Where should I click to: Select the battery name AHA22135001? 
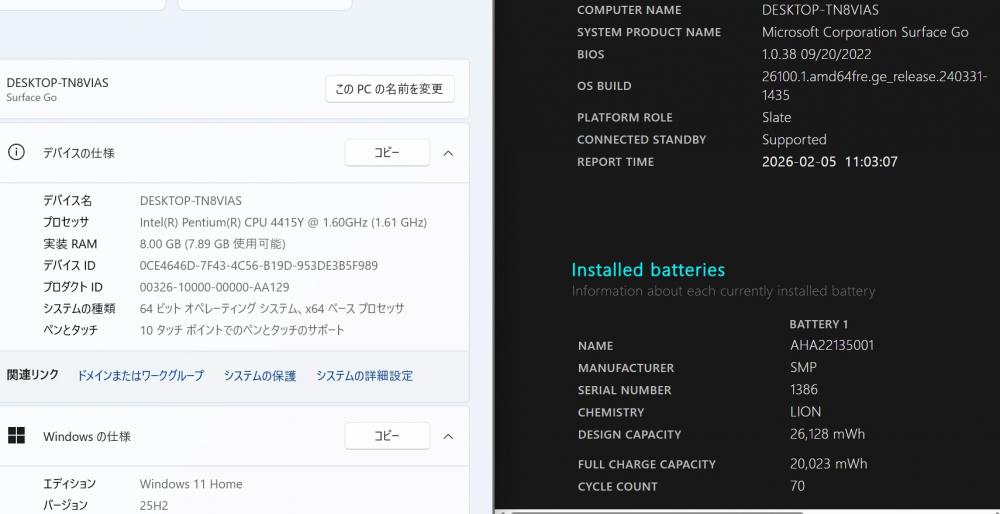tap(832, 346)
